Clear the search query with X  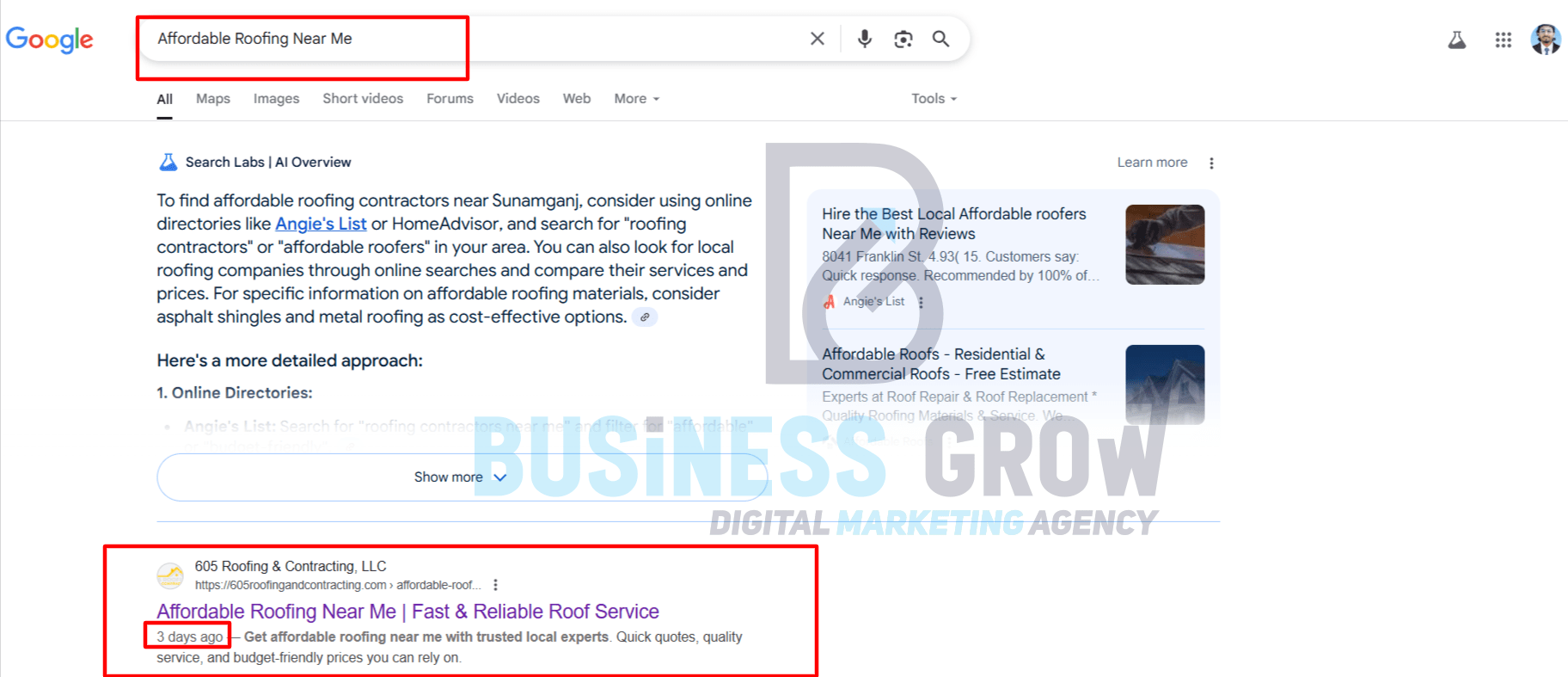[x=818, y=39]
